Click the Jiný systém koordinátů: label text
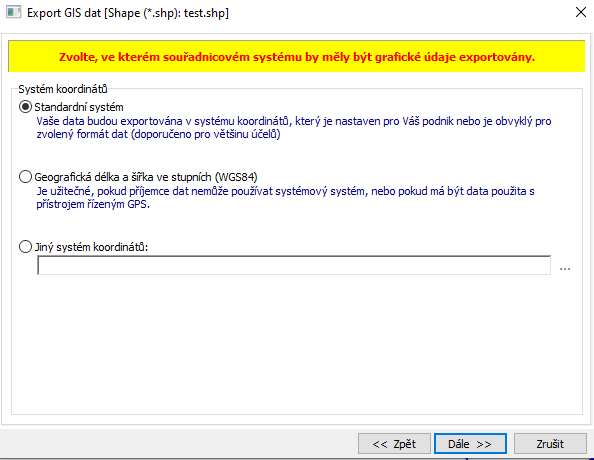The height and width of the screenshot is (460, 594). pos(91,247)
